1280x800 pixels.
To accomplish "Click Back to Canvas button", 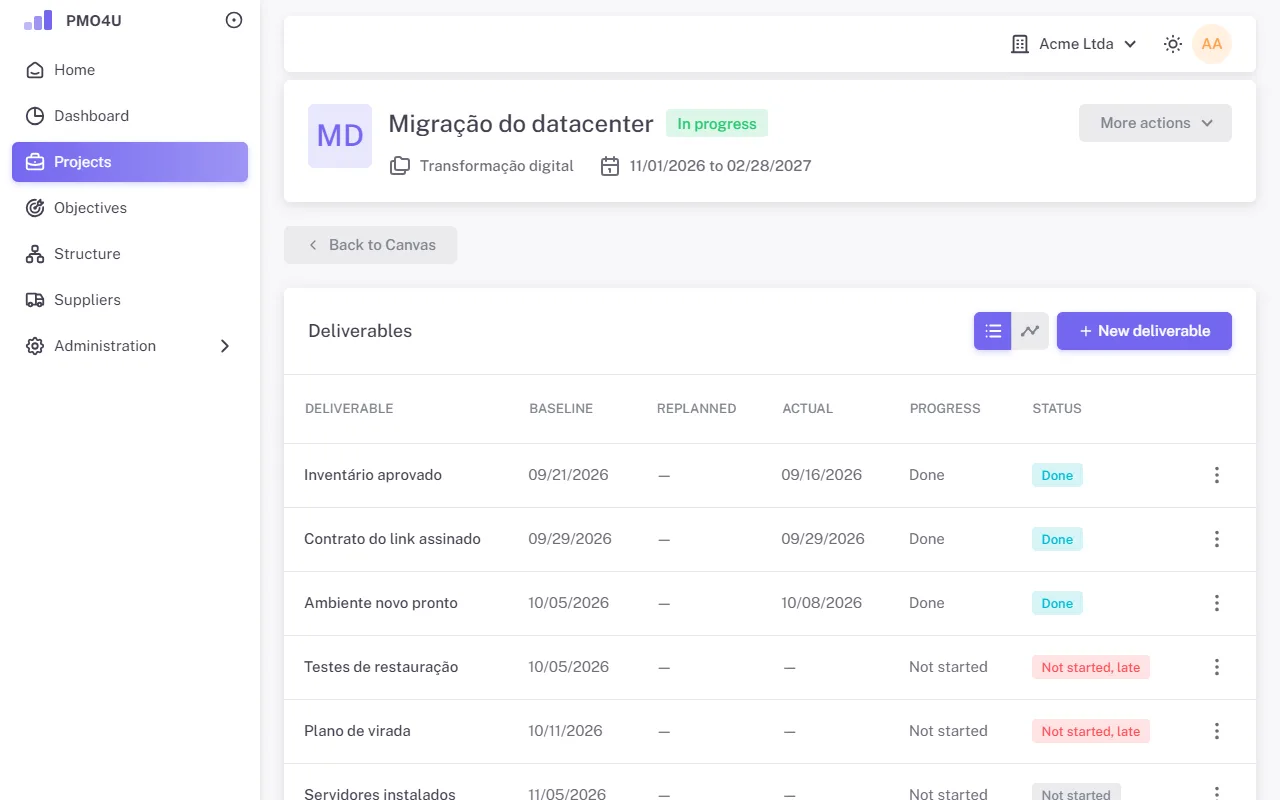I will [x=370, y=245].
